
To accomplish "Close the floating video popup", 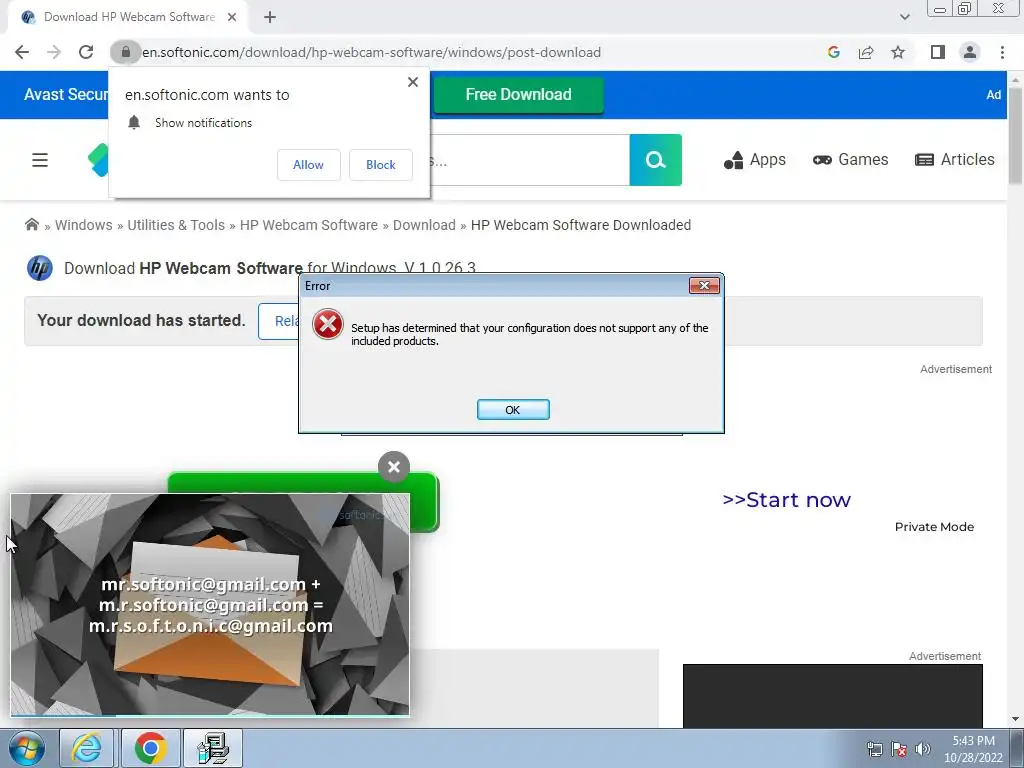I will point(394,467).
